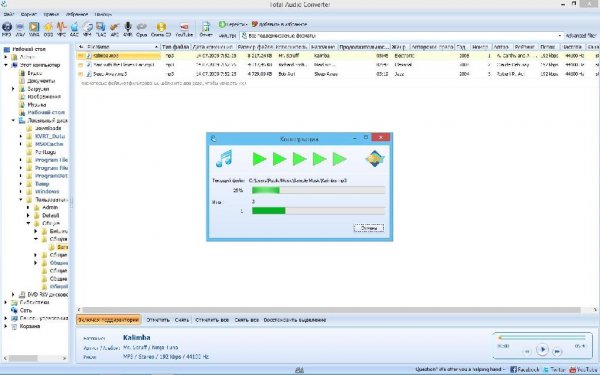Expand the Admin user folder node
600x375 pixels.
[28, 207]
